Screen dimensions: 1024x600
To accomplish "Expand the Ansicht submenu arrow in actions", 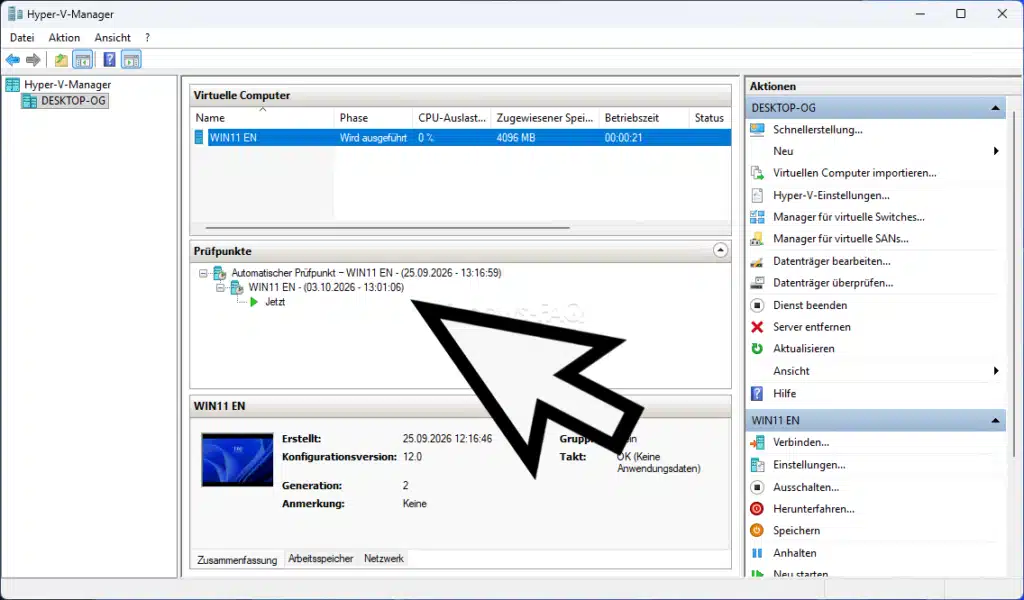I will (996, 371).
